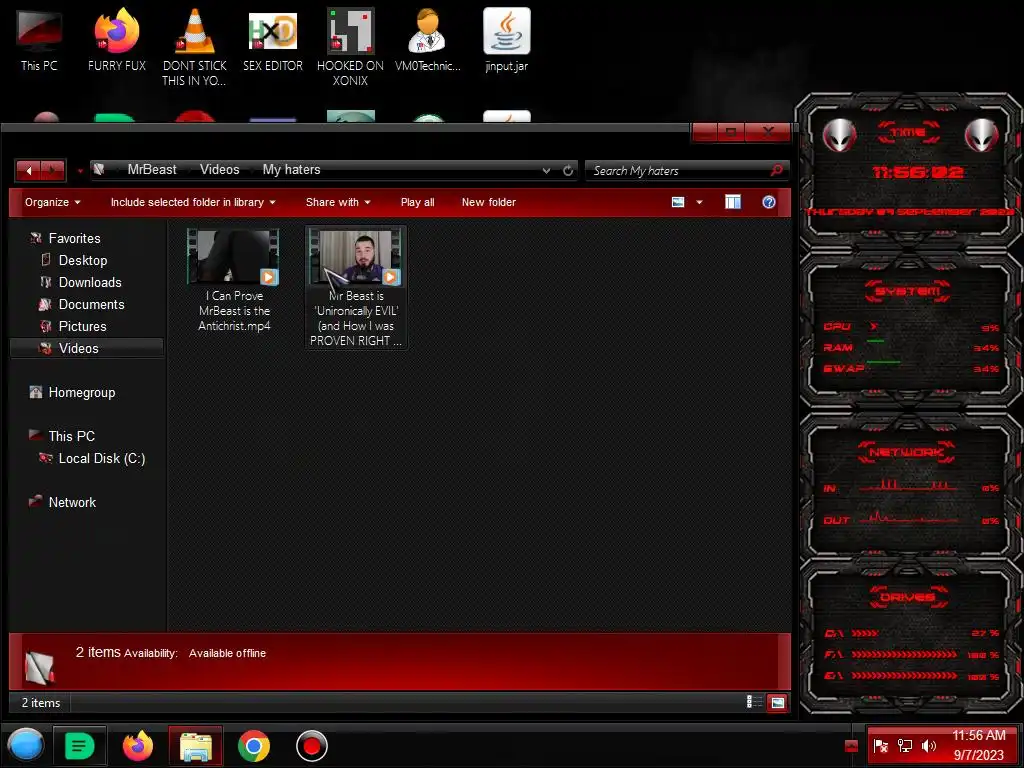Click New folder in the toolbar

point(488,202)
